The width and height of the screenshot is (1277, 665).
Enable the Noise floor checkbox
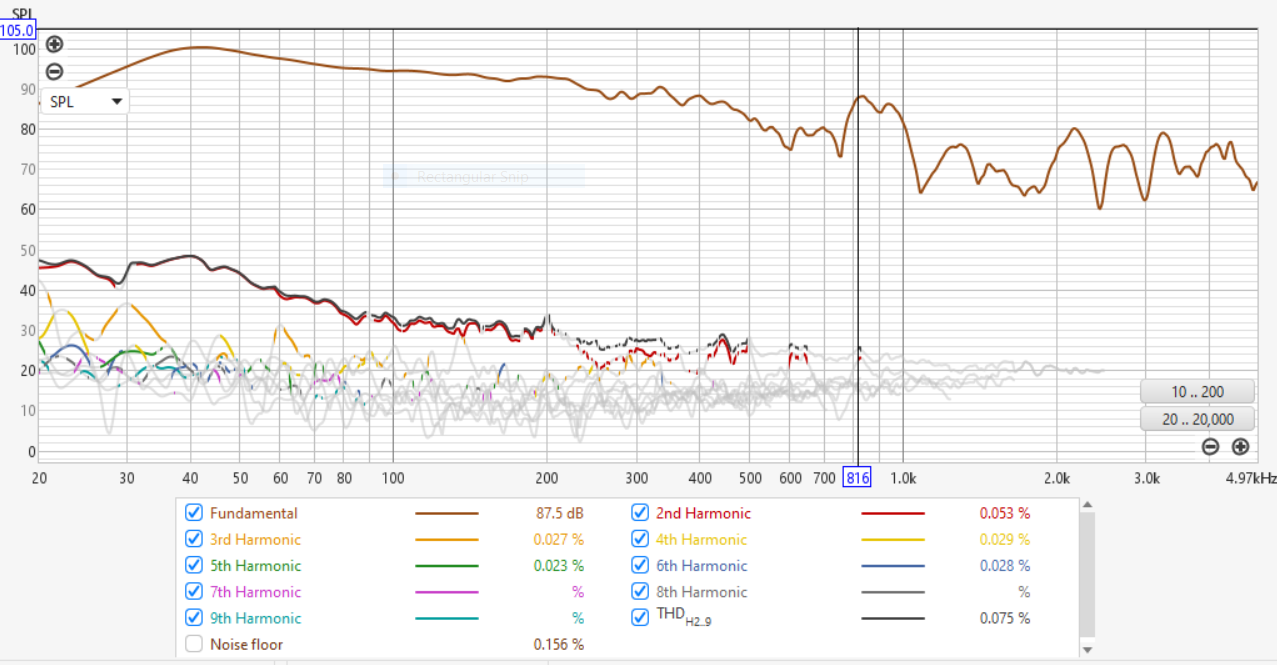[x=194, y=644]
